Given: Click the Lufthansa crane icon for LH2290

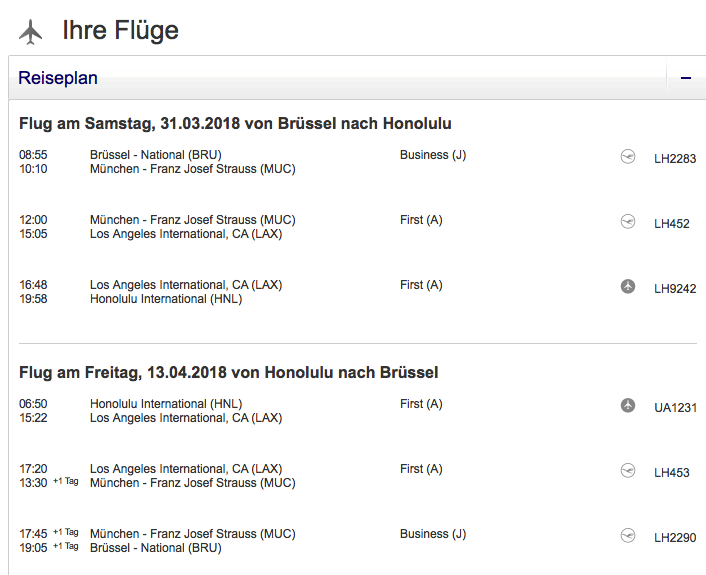Looking at the screenshot, I should pyautogui.click(x=628, y=536).
